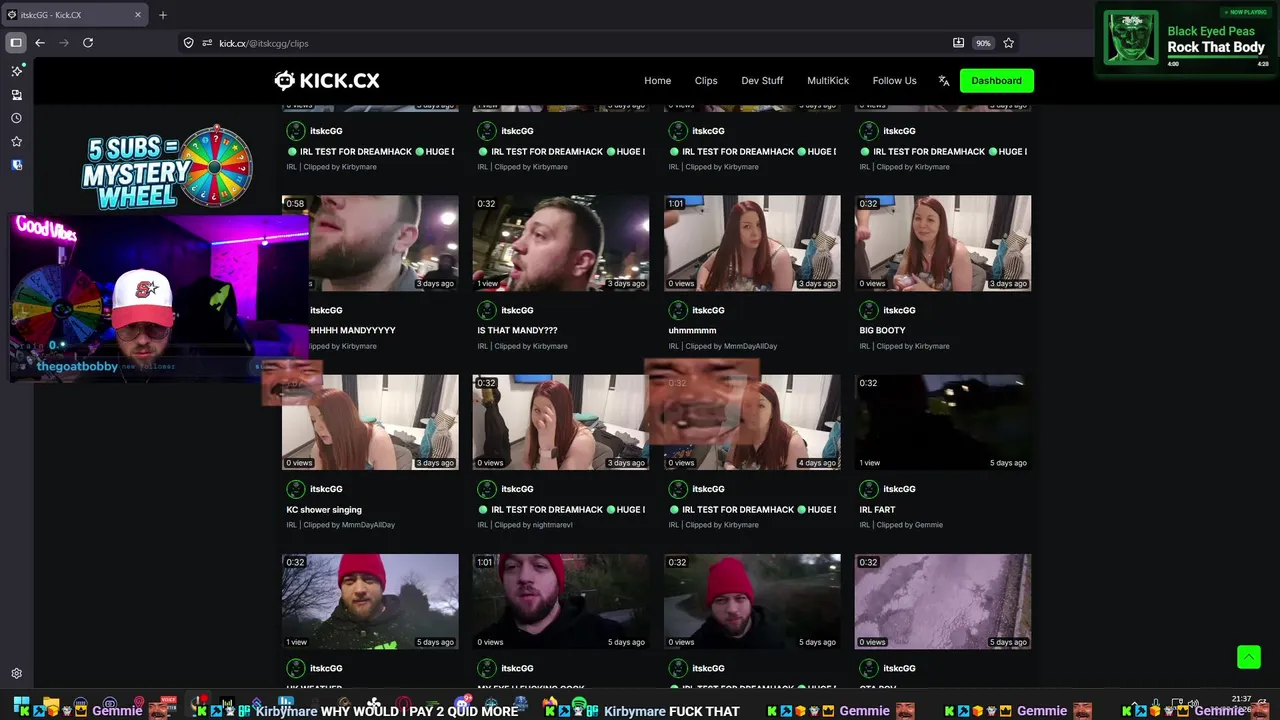Screen dimensions: 1280x720
Task: Open the tracking protection shield icon
Action: 188,43
